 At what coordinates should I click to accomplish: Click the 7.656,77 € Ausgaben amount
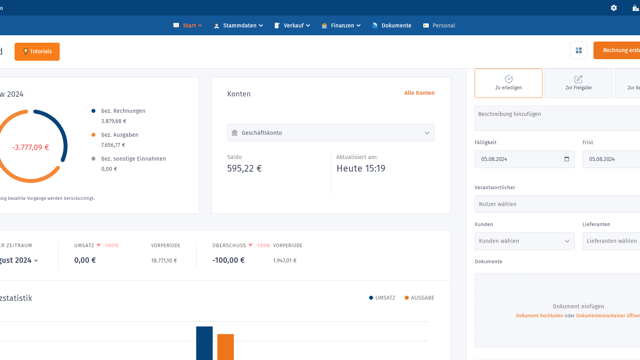[113, 145]
